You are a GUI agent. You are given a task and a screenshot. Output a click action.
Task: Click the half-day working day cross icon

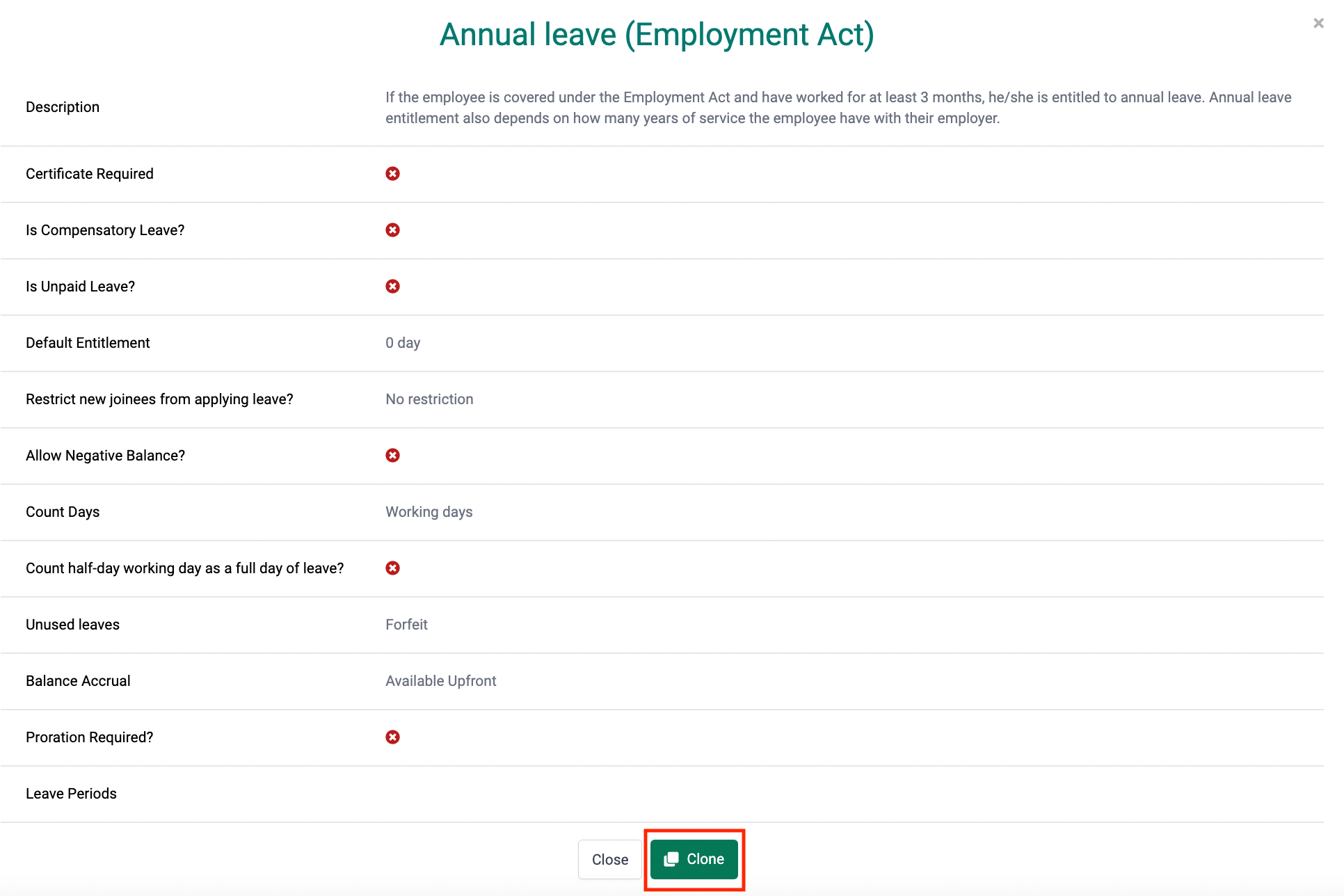pos(392,568)
